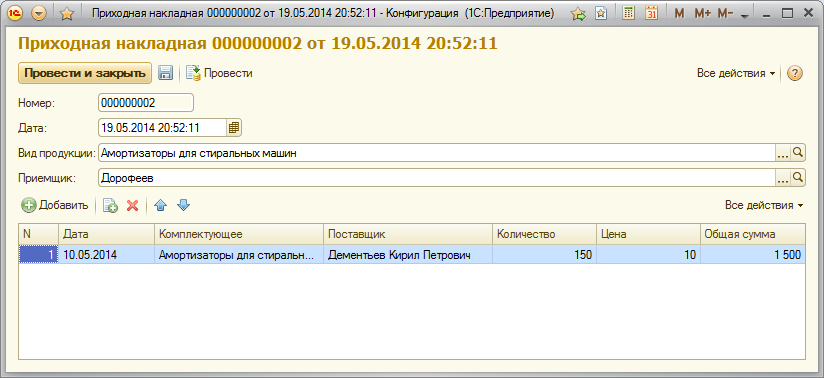This screenshot has height=378, width=824.
Task: Click the Вид продукции input field
Action: pos(437,153)
